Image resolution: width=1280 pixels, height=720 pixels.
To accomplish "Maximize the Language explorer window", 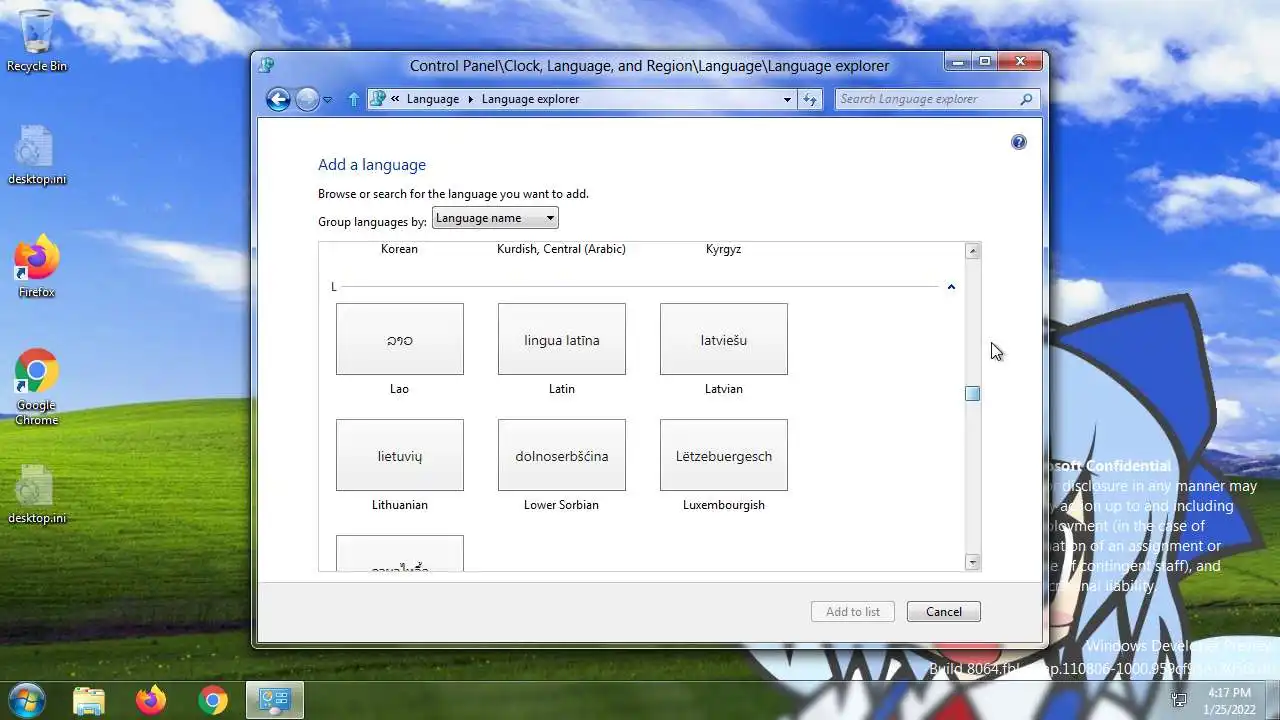I will click(984, 62).
